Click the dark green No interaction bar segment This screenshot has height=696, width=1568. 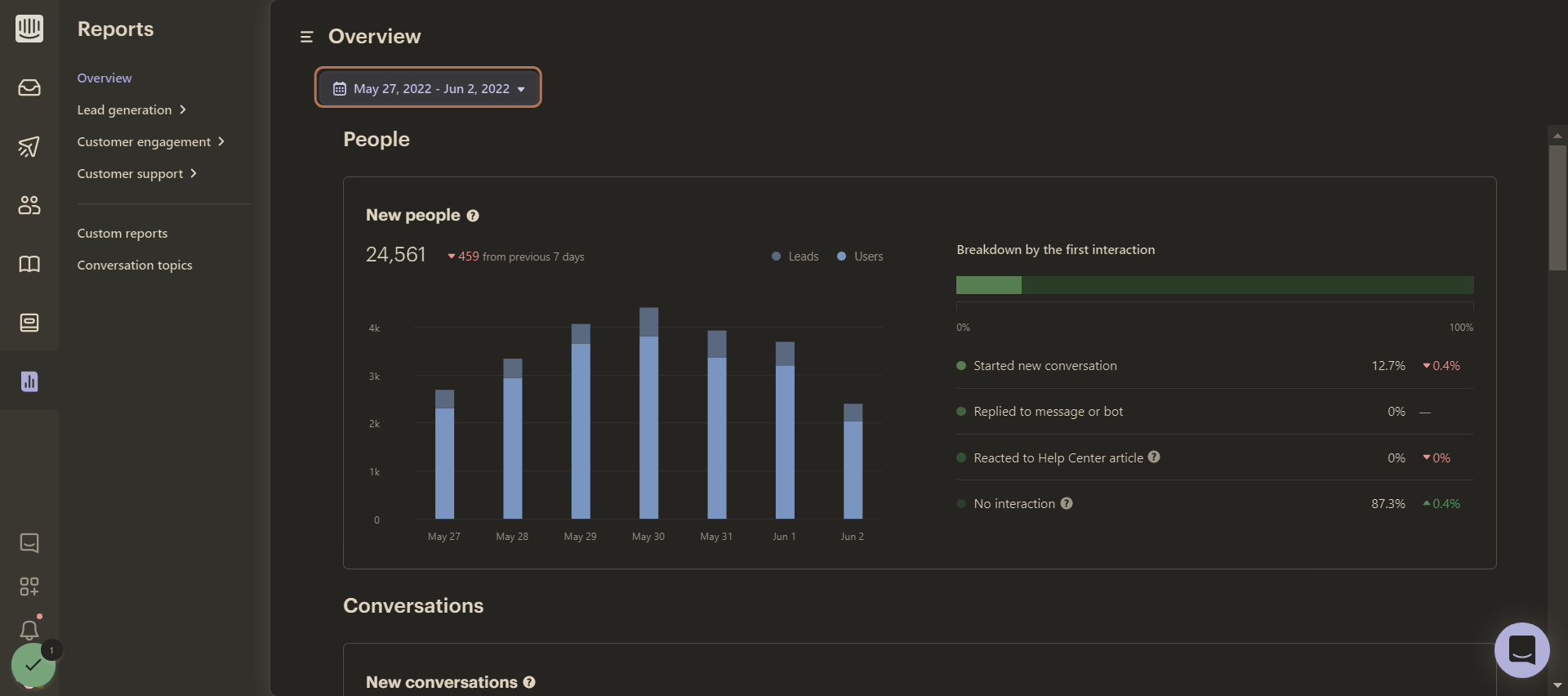pyautogui.click(x=1248, y=285)
